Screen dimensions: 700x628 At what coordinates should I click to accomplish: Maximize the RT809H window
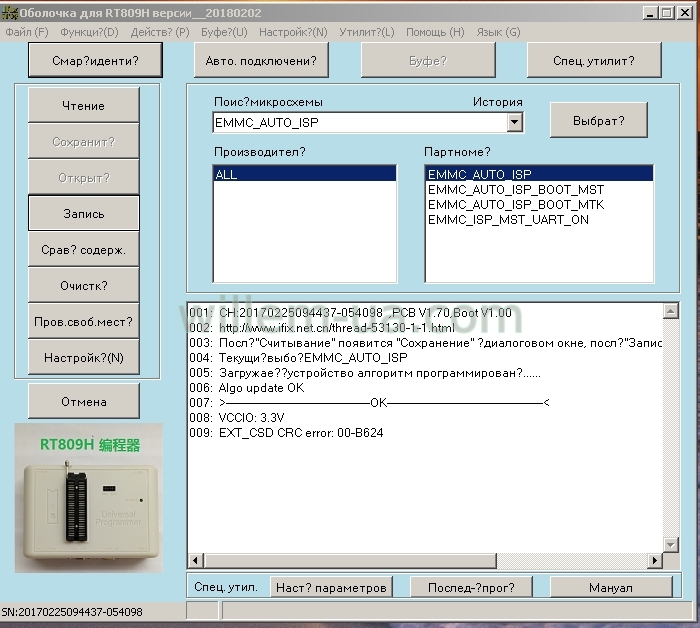pos(667,12)
